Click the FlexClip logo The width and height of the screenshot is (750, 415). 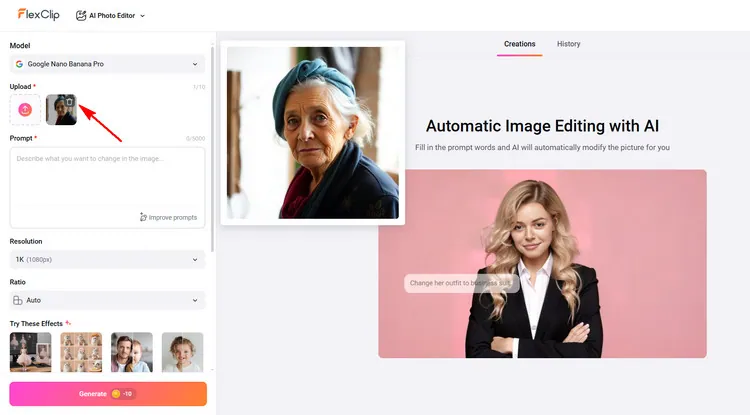pos(38,15)
